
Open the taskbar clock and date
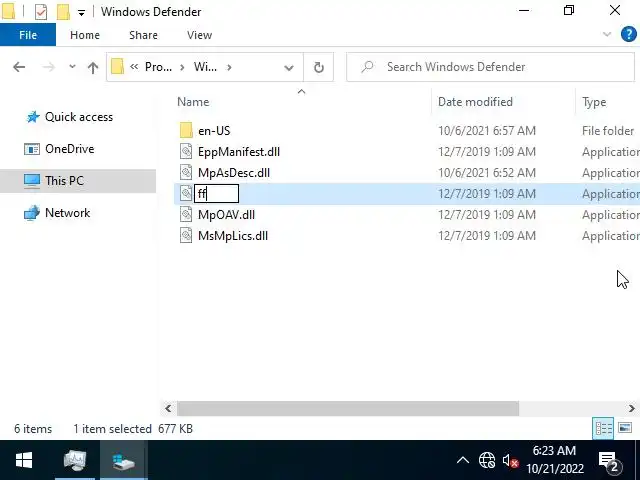554,460
